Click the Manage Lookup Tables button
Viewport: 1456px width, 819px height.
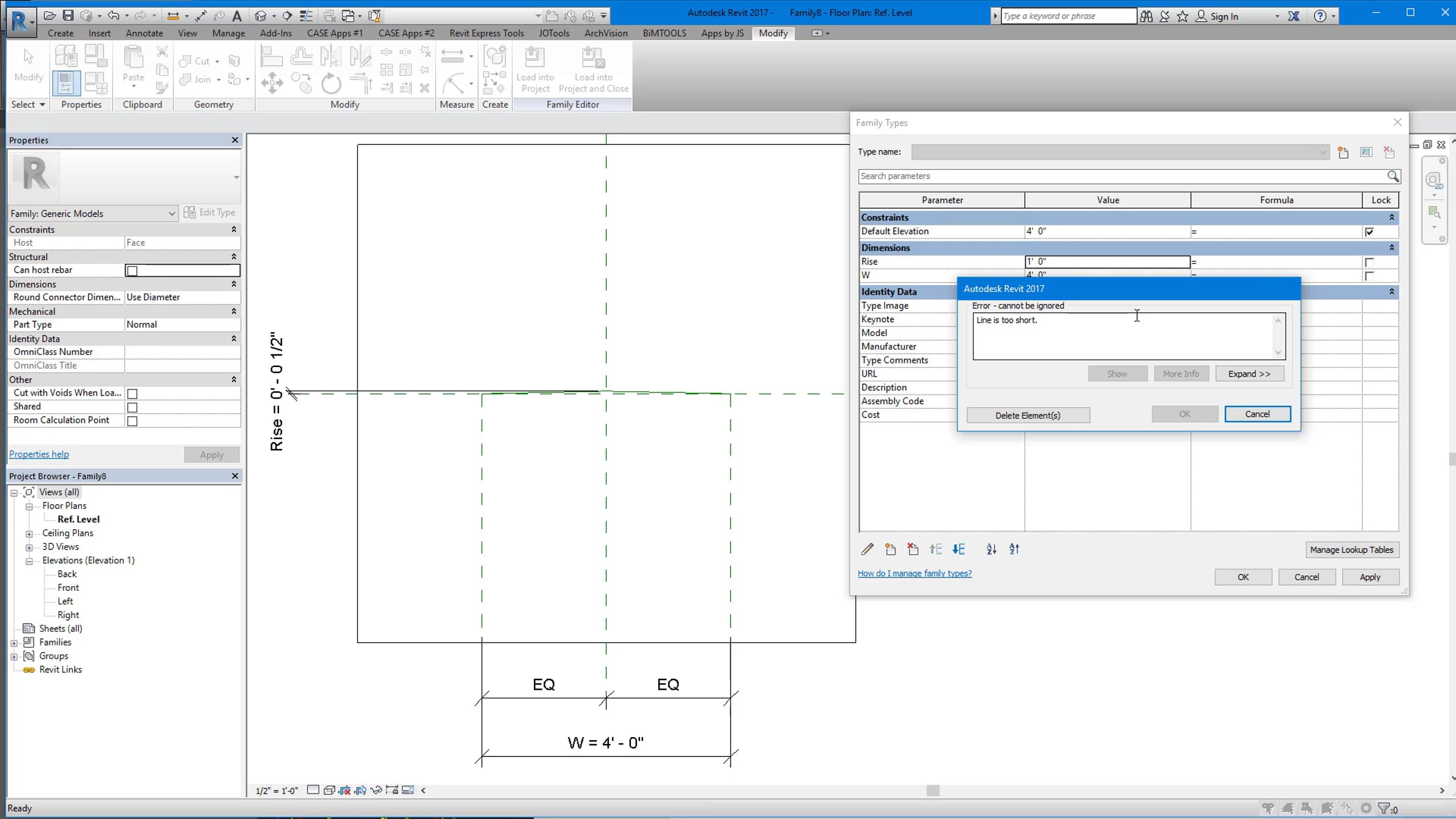point(1352,550)
